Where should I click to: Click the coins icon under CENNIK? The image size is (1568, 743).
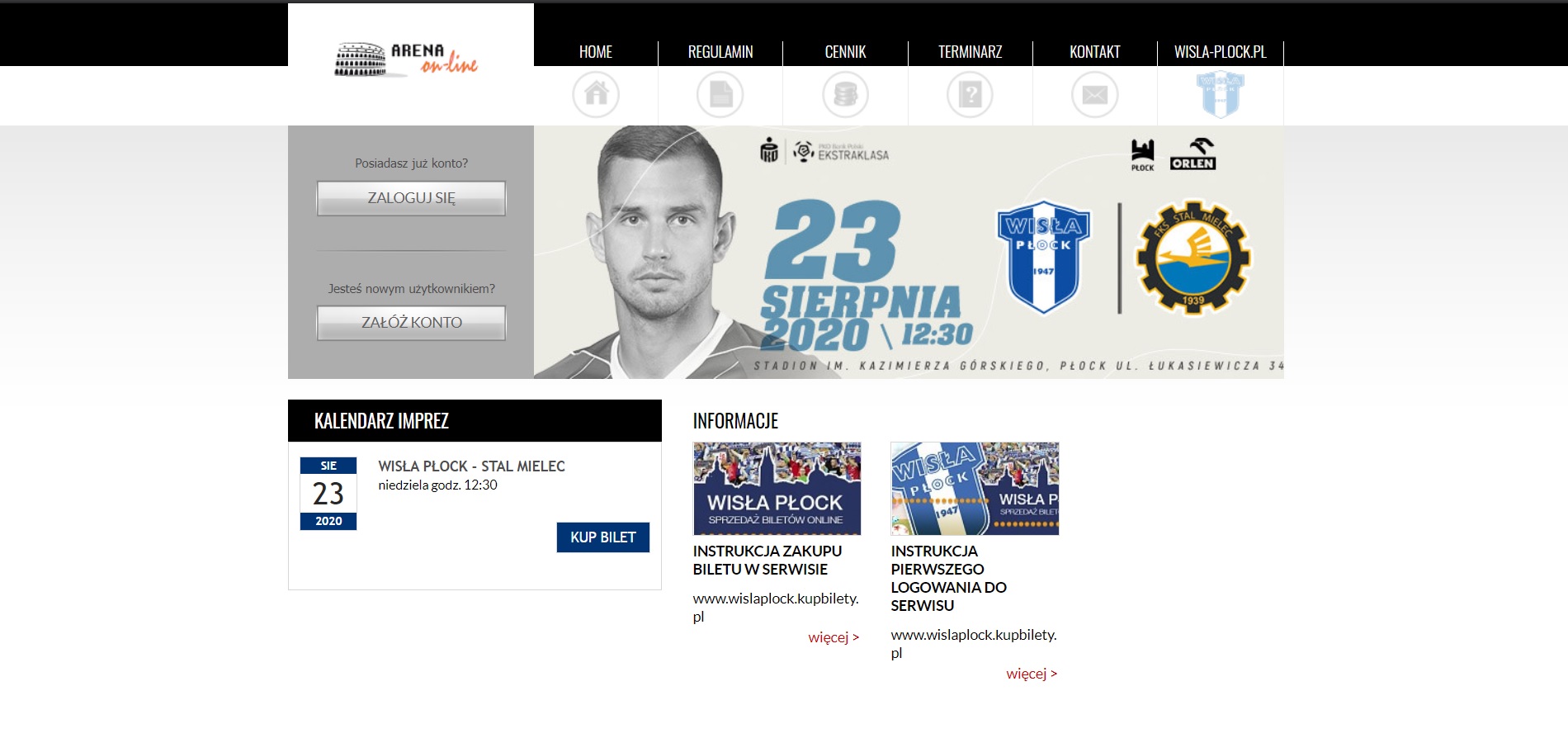tap(845, 94)
